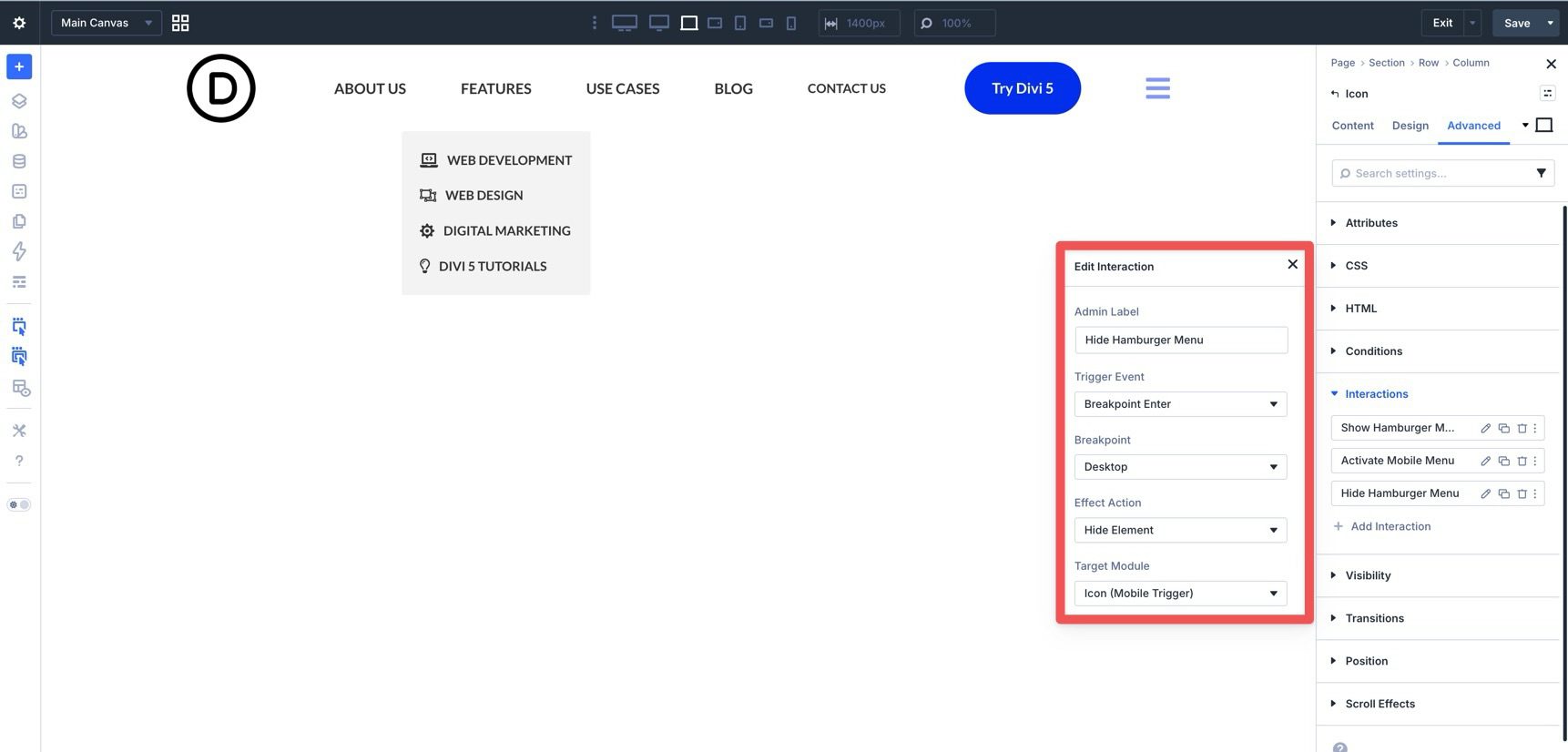The height and width of the screenshot is (752, 1568).
Task: Open builder settings gear in top bar
Action: (19, 23)
